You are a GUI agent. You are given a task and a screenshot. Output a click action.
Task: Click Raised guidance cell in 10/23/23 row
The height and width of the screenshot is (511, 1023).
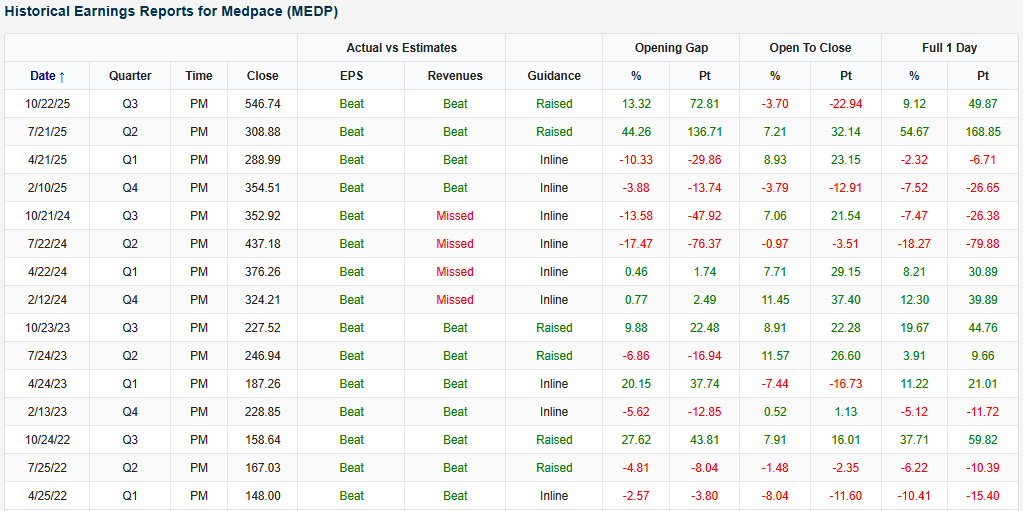[553, 327]
